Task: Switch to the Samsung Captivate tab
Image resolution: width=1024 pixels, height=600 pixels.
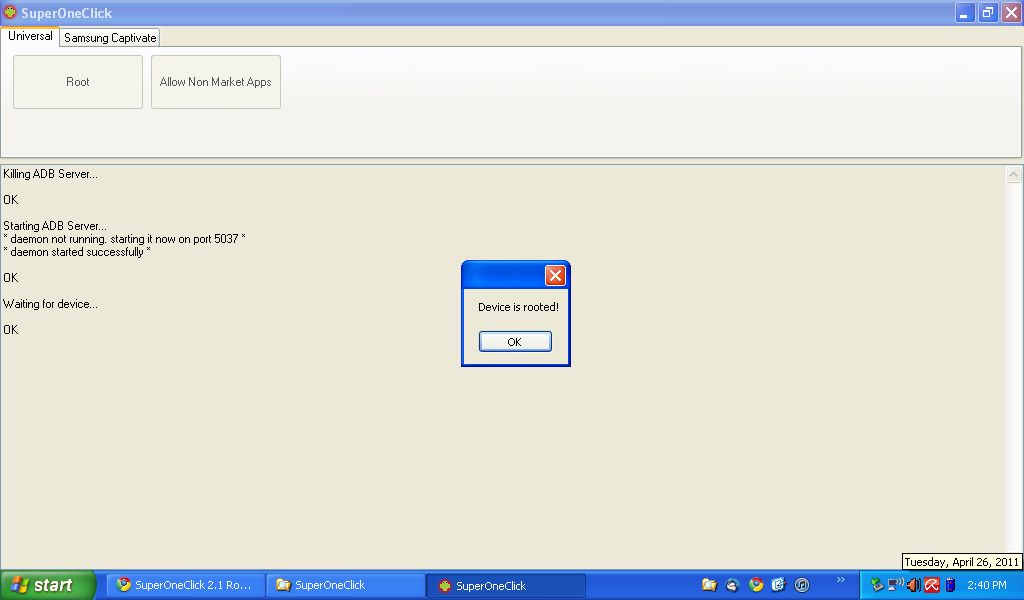Action: click(110, 38)
